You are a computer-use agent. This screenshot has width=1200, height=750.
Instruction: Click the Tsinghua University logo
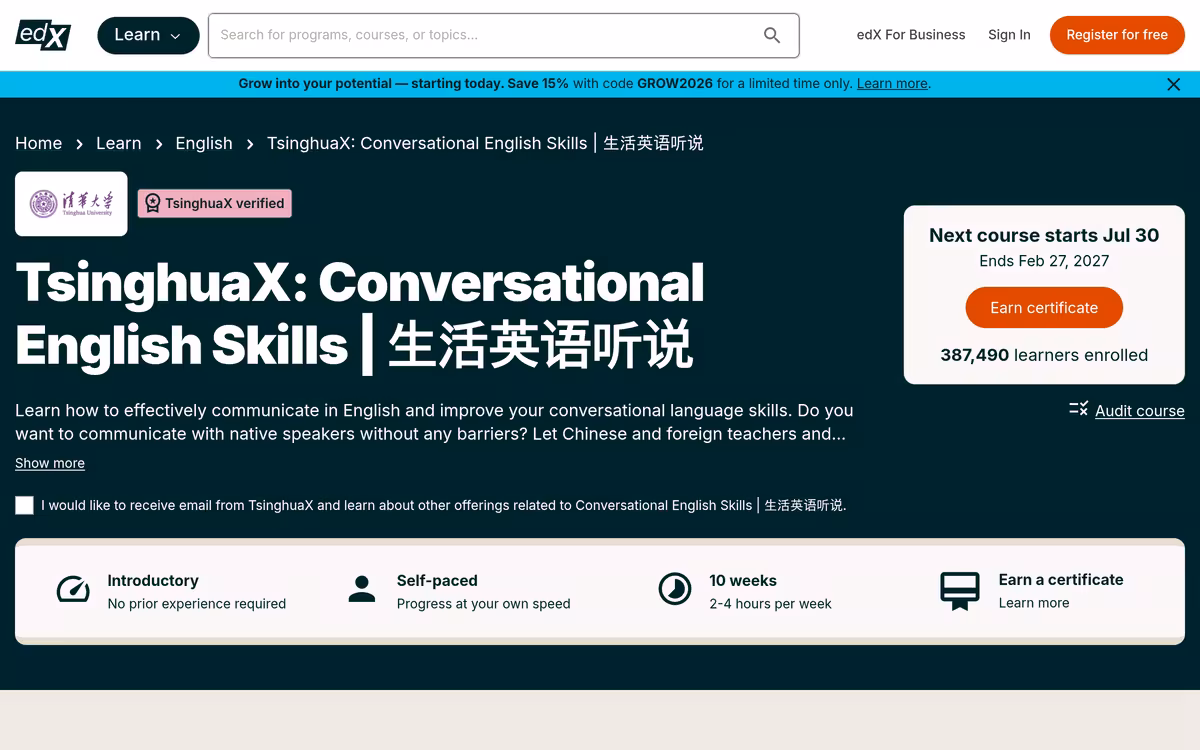71,204
